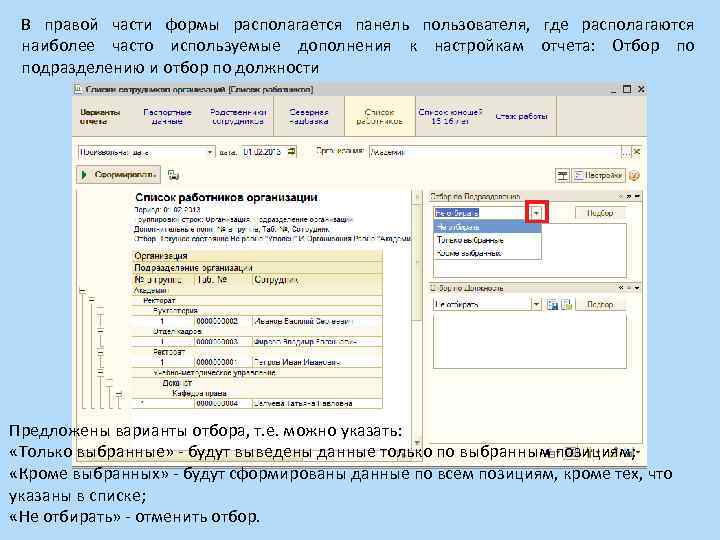Click the Сформировать button
720x540 pixels.
(x=118, y=175)
